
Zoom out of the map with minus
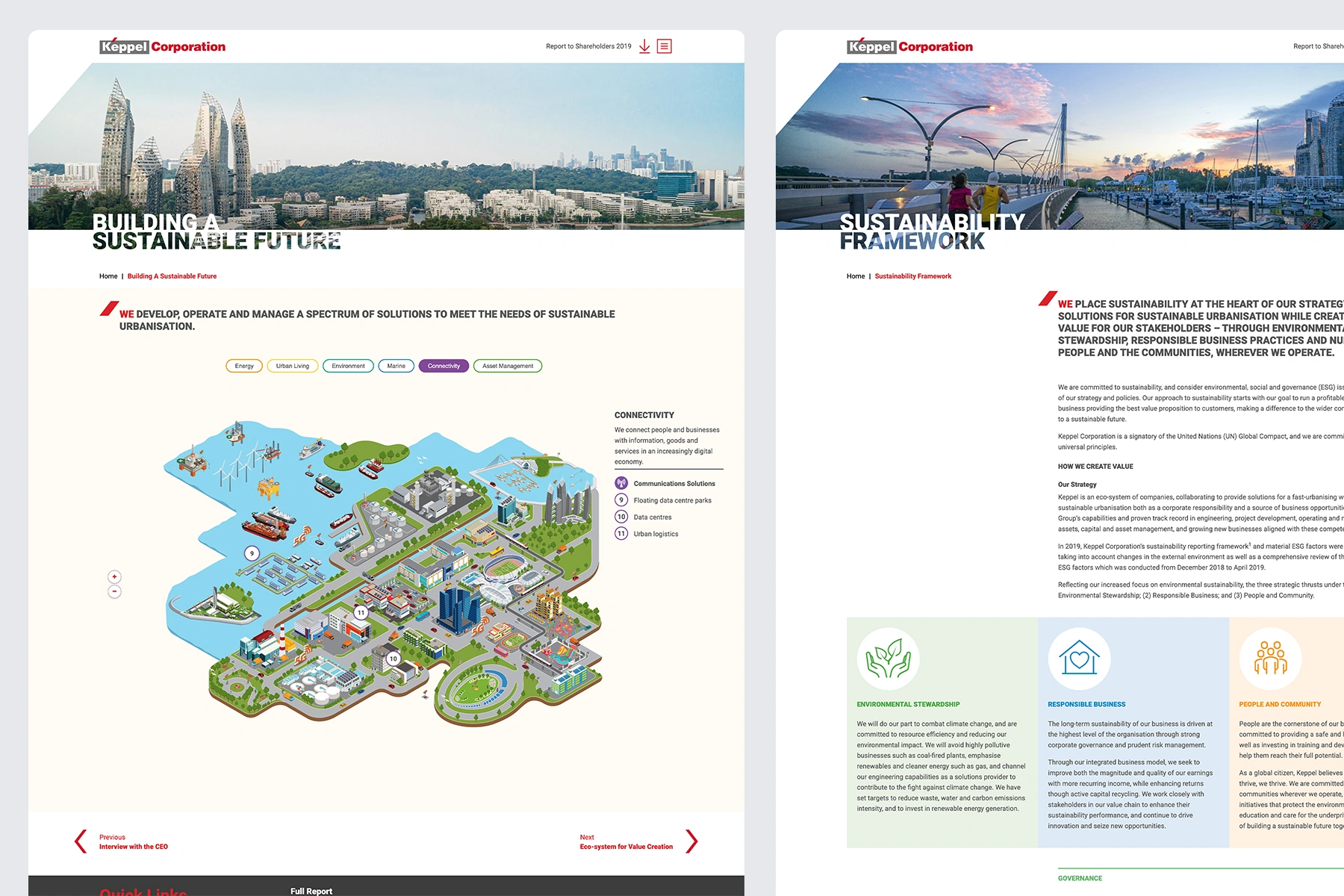pyautogui.click(x=114, y=591)
